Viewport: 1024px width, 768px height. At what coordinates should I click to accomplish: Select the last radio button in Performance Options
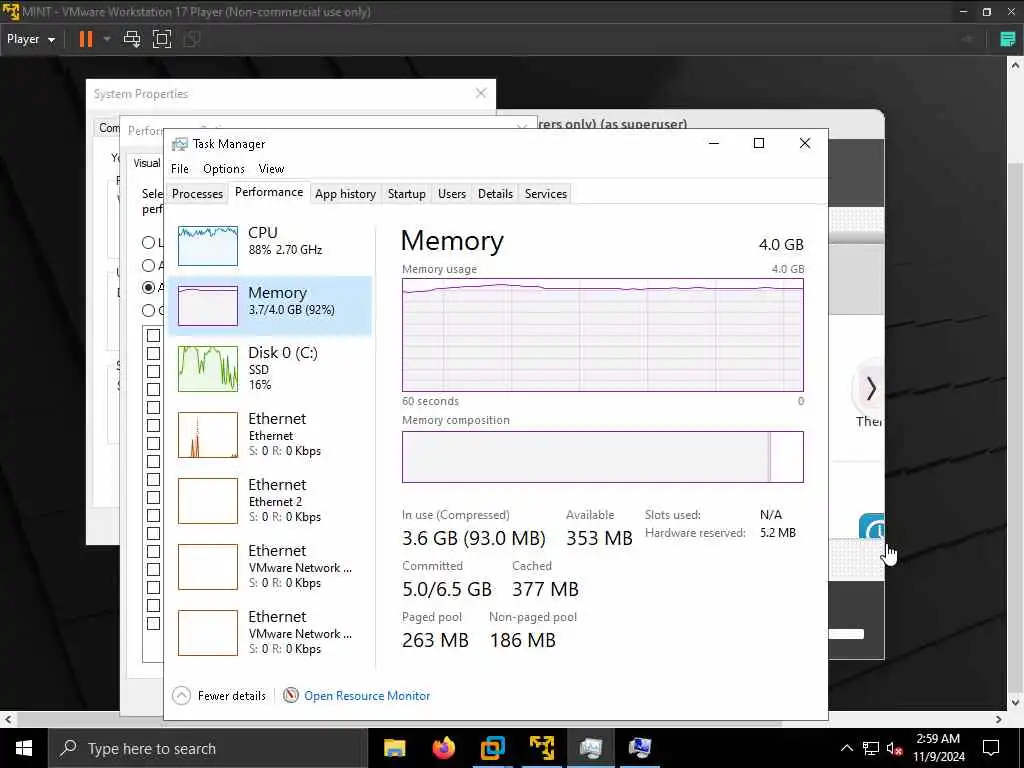point(149,310)
